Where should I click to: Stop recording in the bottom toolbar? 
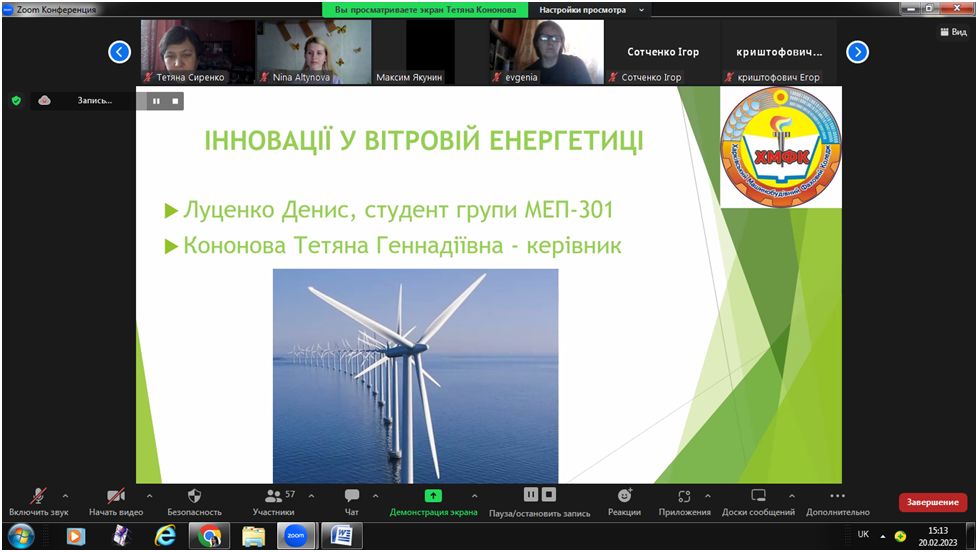[549, 495]
